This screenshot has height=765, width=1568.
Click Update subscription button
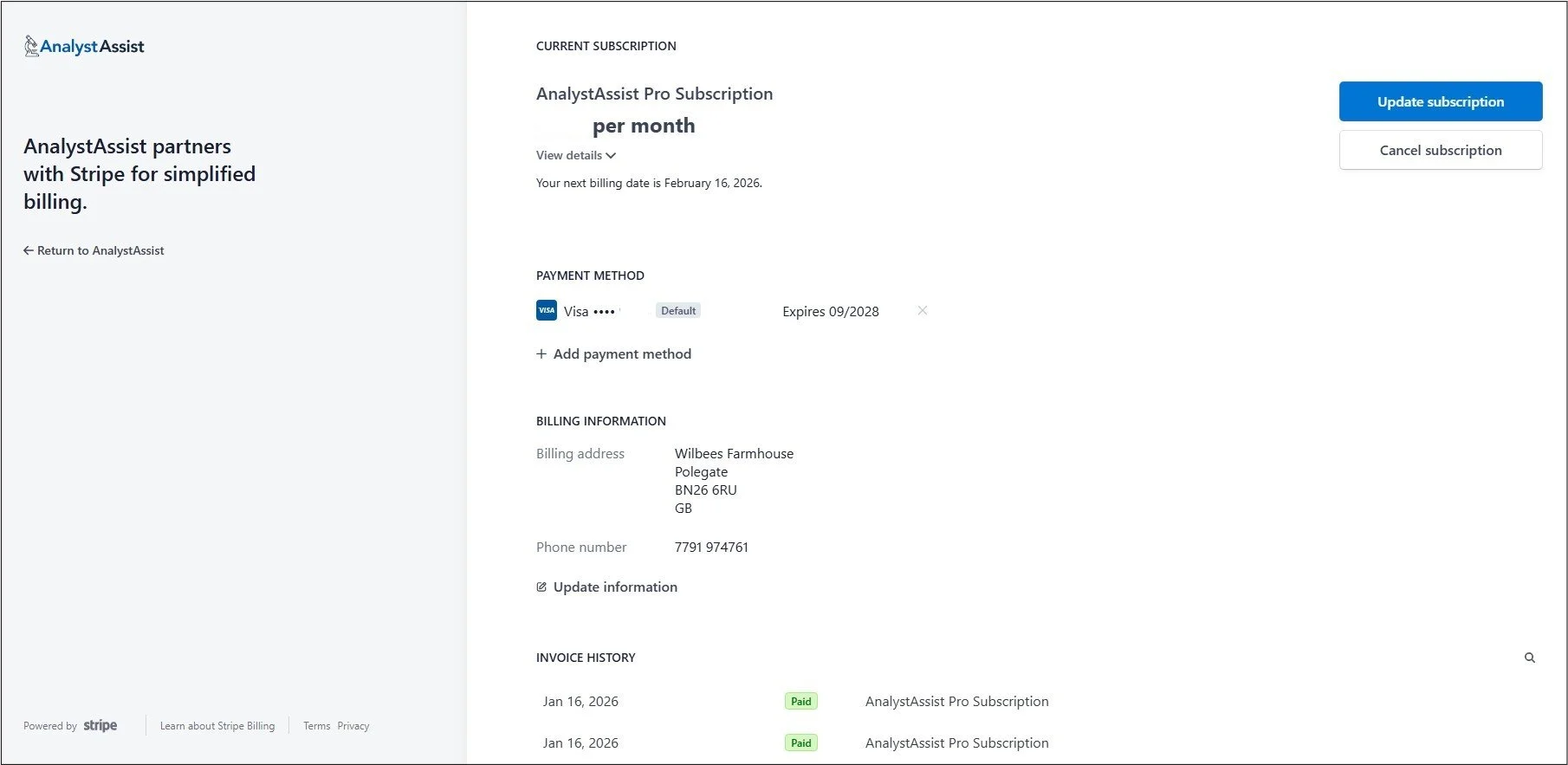click(x=1441, y=101)
